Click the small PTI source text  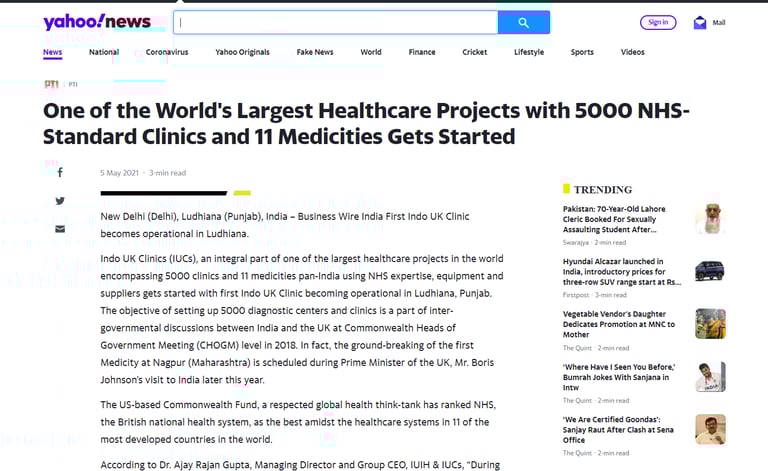coord(73,85)
